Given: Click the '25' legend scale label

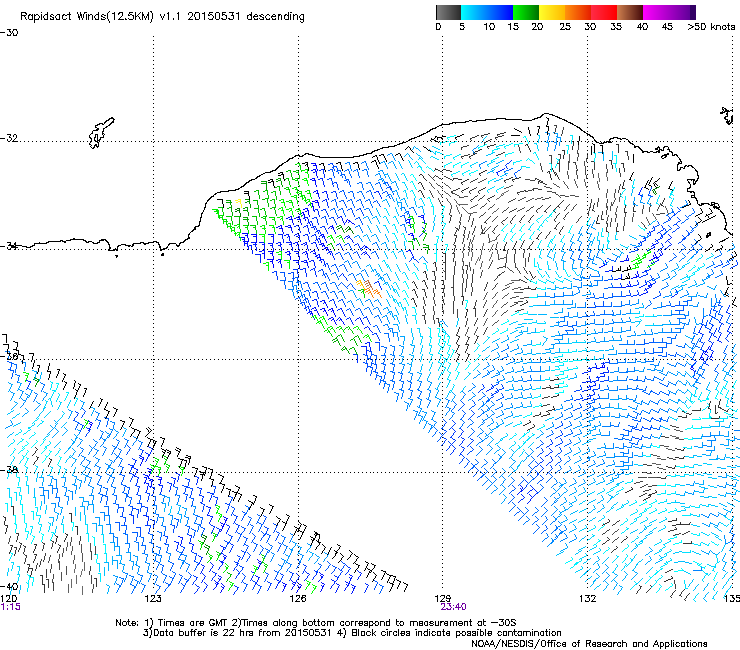Looking at the screenshot, I should (565, 27).
